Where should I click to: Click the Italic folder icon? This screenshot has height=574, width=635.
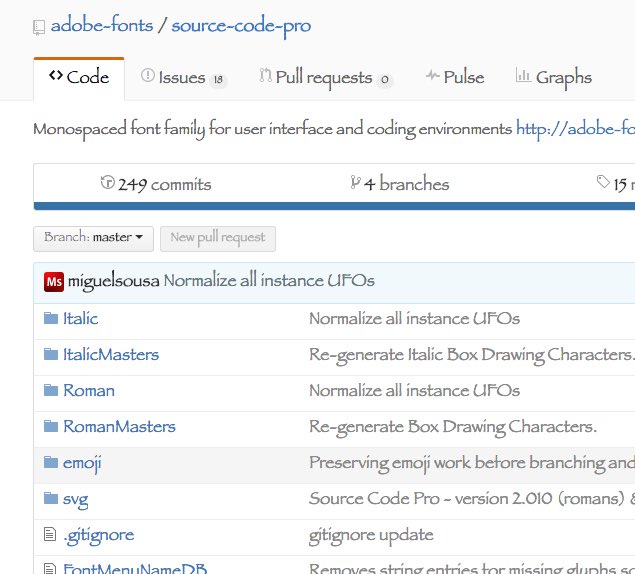[x=51, y=318]
